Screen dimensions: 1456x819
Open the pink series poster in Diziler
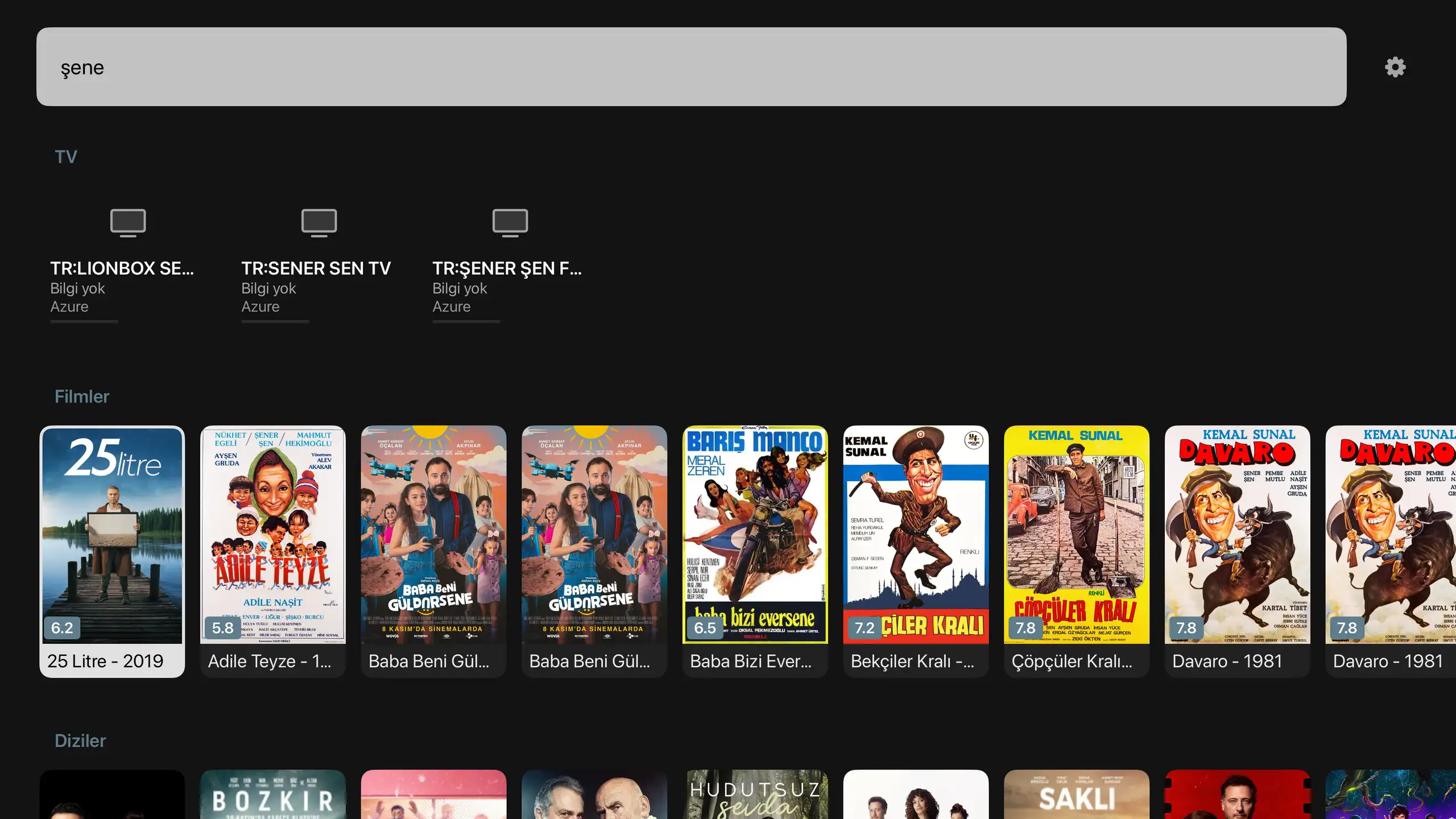(x=433, y=795)
